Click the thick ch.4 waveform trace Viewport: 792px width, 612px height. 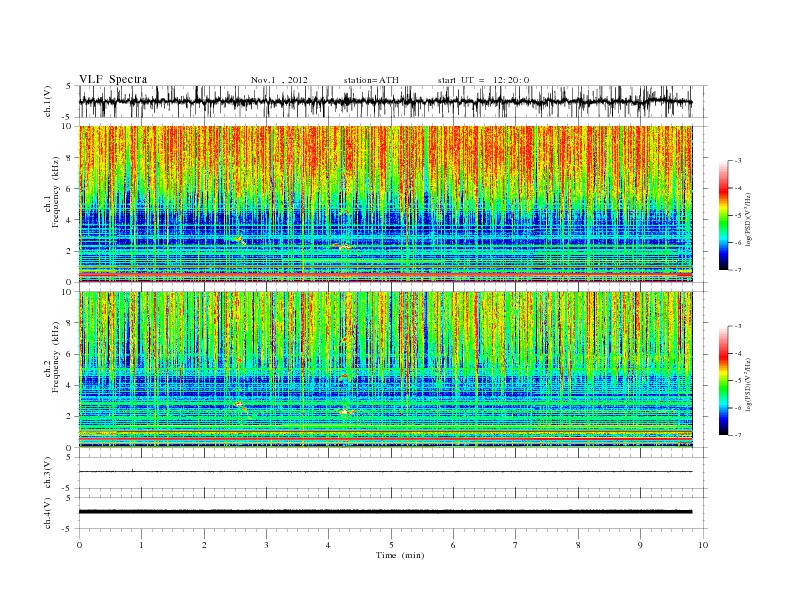click(385, 512)
